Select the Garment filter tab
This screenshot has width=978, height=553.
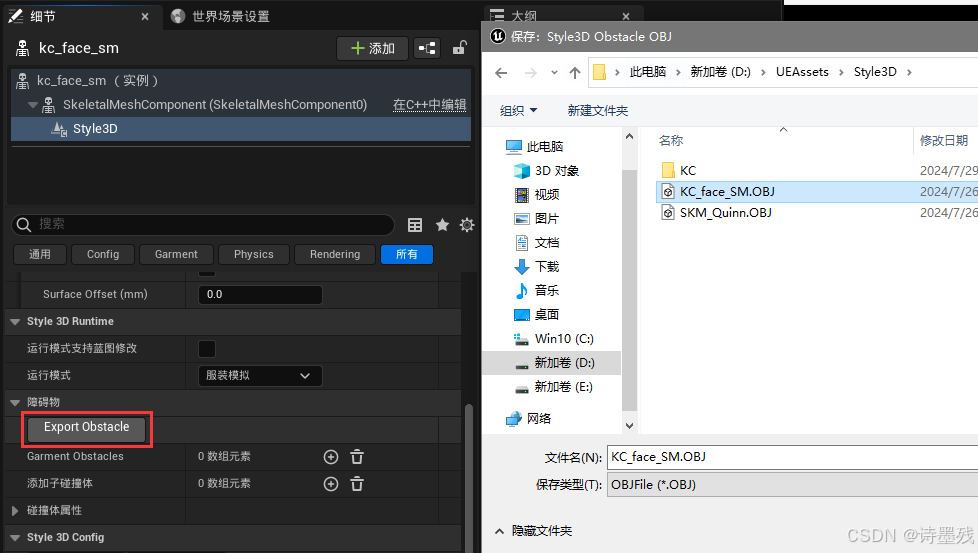click(x=176, y=254)
